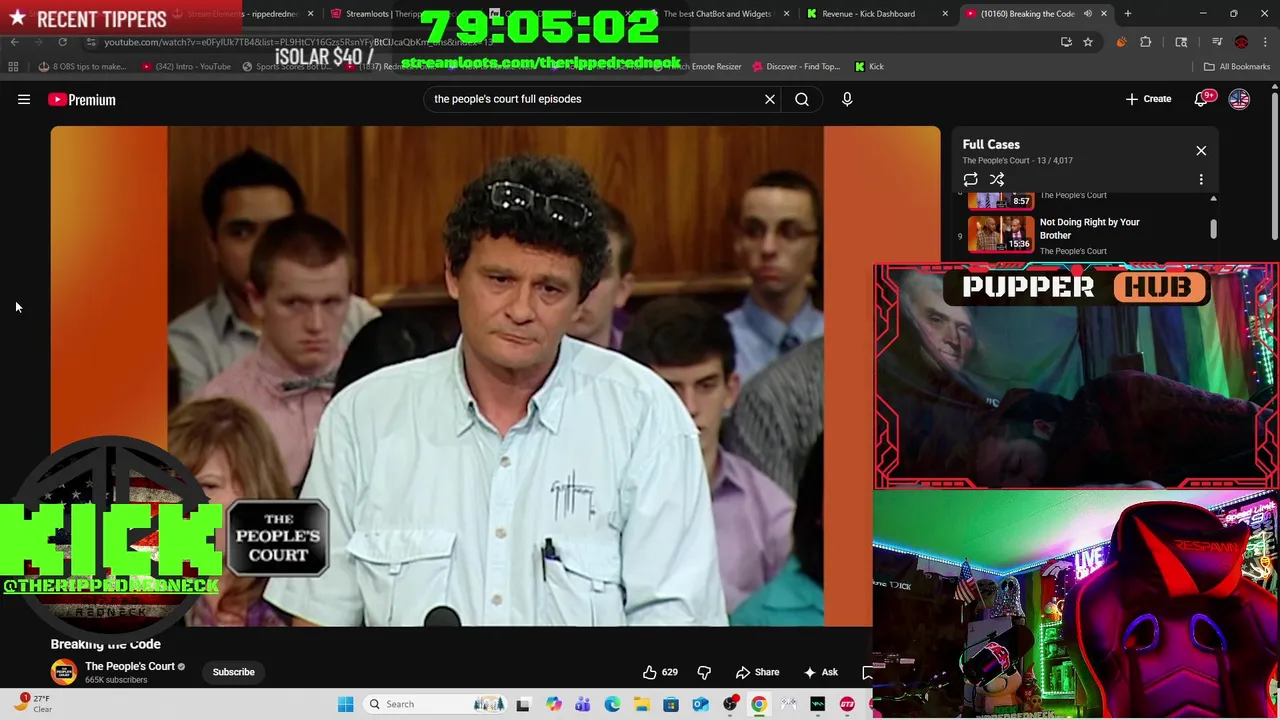Click the playlist panel scrollbar thumb
Viewport: 1280px width, 720px height.
pyautogui.click(x=1213, y=229)
